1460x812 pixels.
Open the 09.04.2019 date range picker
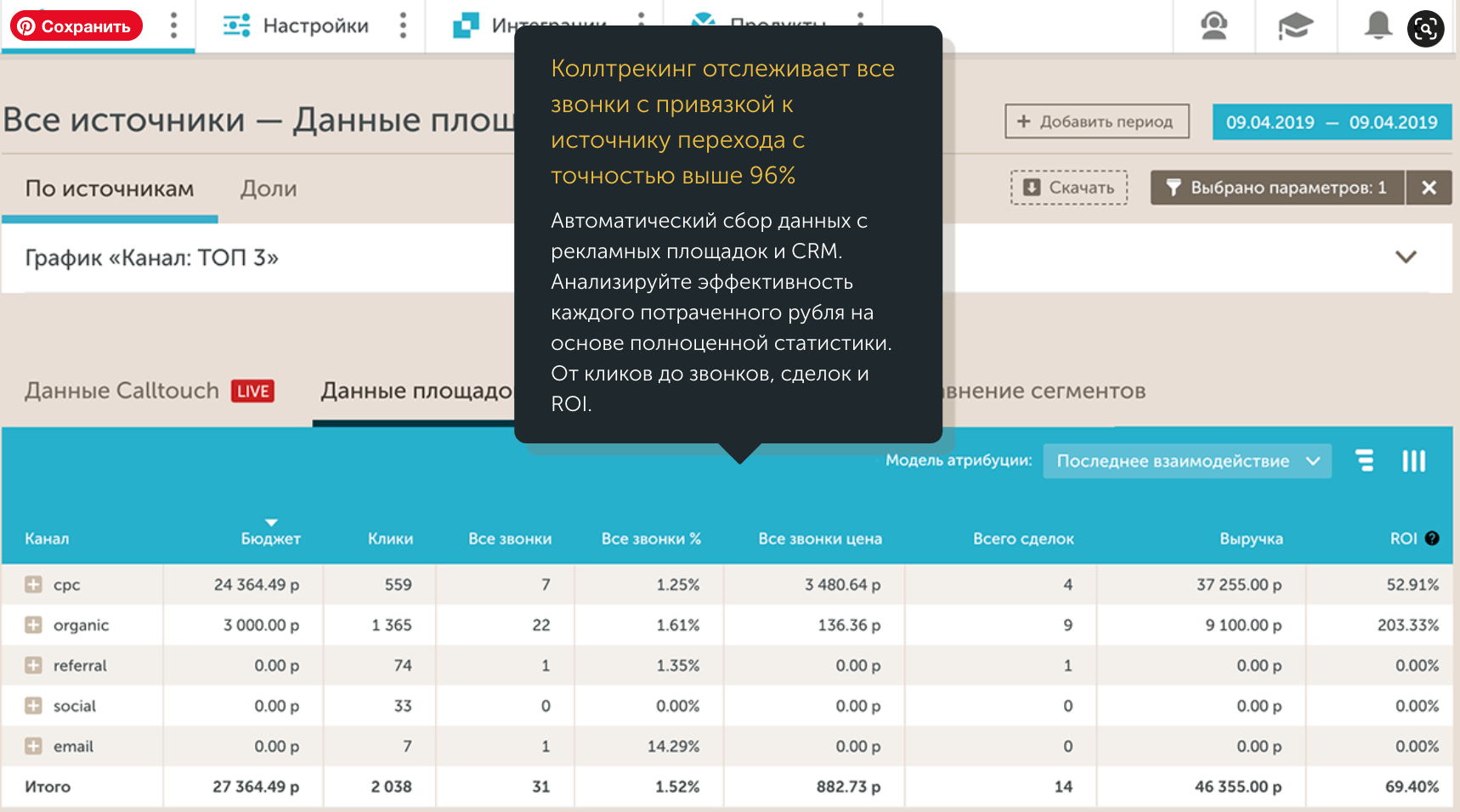[1332, 122]
